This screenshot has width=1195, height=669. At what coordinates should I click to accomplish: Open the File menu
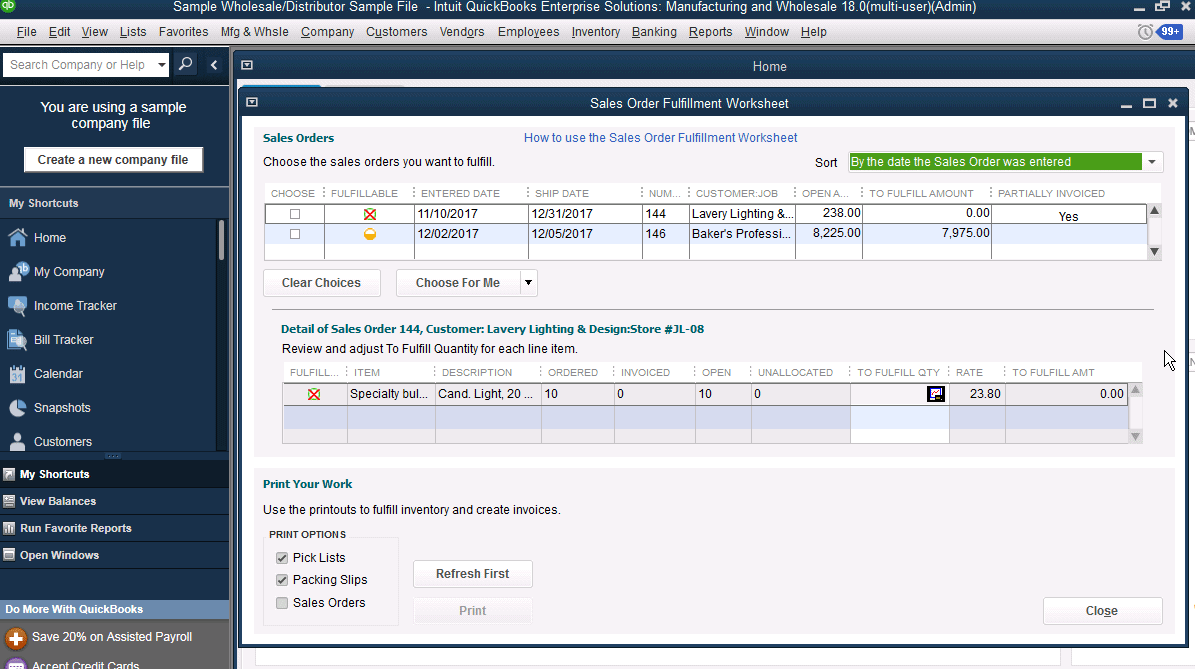pyautogui.click(x=27, y=32)
